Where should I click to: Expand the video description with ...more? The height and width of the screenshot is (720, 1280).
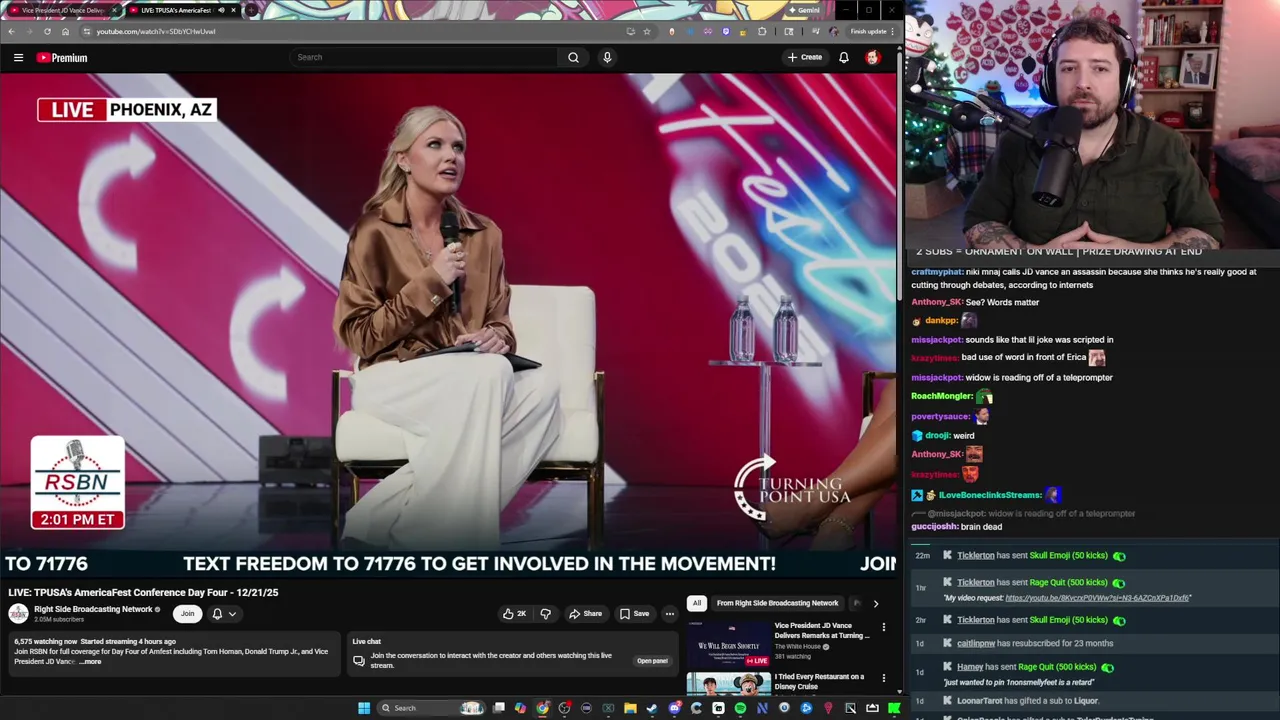click(x=91, y=662)
